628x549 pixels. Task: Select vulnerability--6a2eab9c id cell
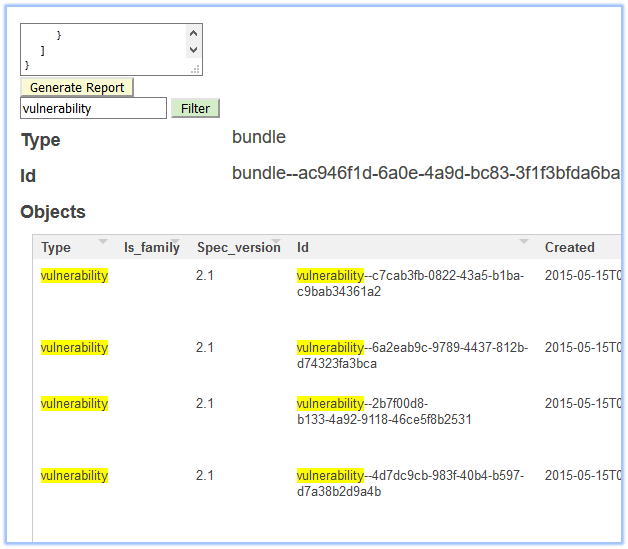click(x=413, y=356)
